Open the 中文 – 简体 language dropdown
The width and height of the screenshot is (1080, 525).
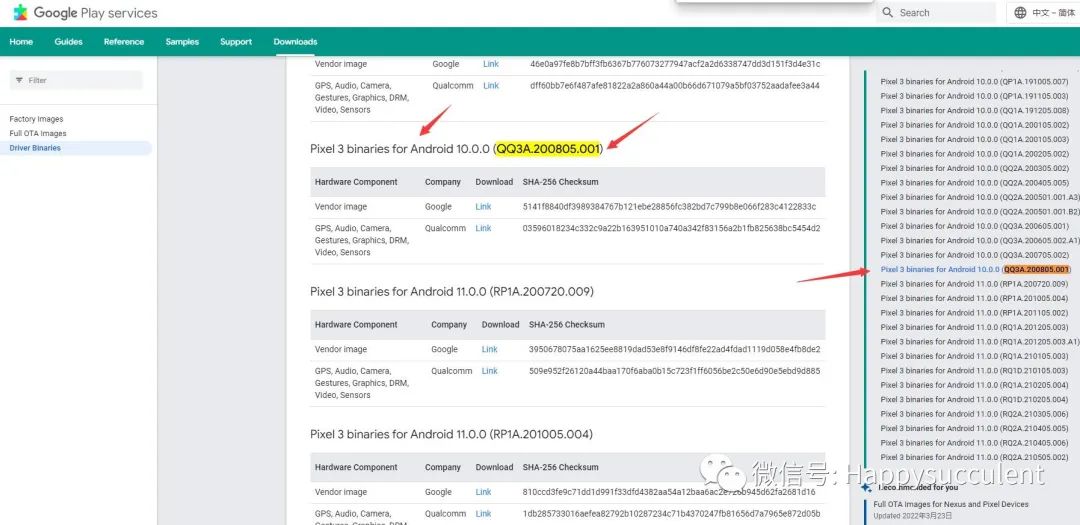(1052, 13)
